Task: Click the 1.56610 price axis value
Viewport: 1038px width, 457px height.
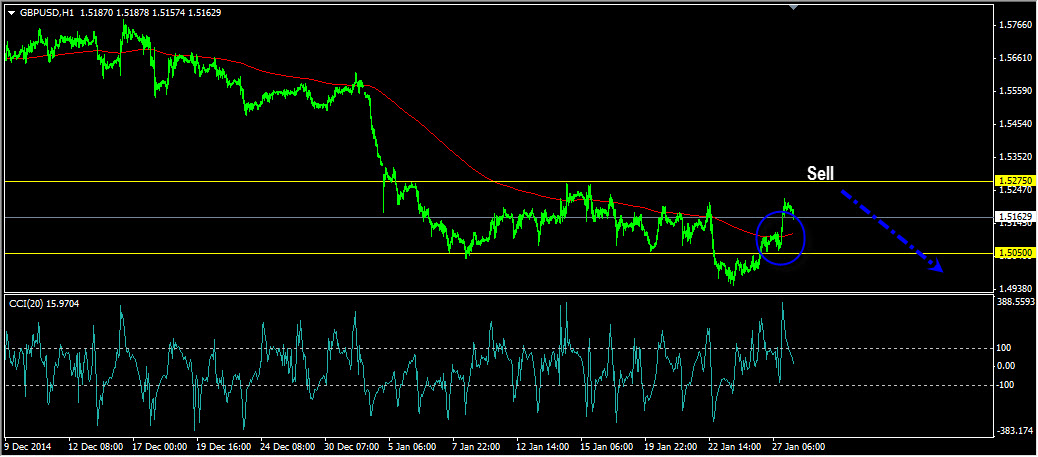Action: (x=1017, y=58)
